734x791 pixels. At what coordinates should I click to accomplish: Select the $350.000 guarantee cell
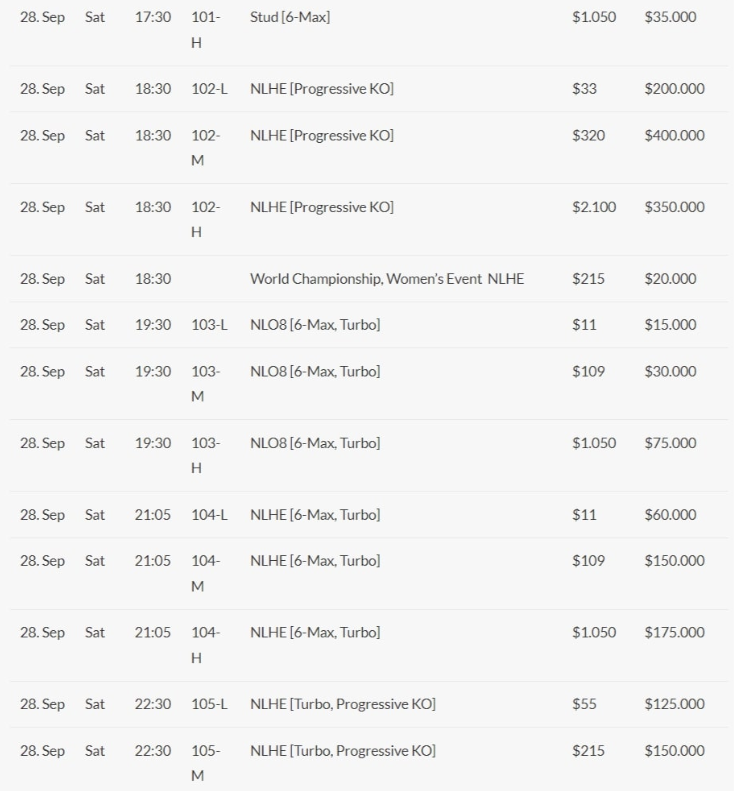coord(674,207)
